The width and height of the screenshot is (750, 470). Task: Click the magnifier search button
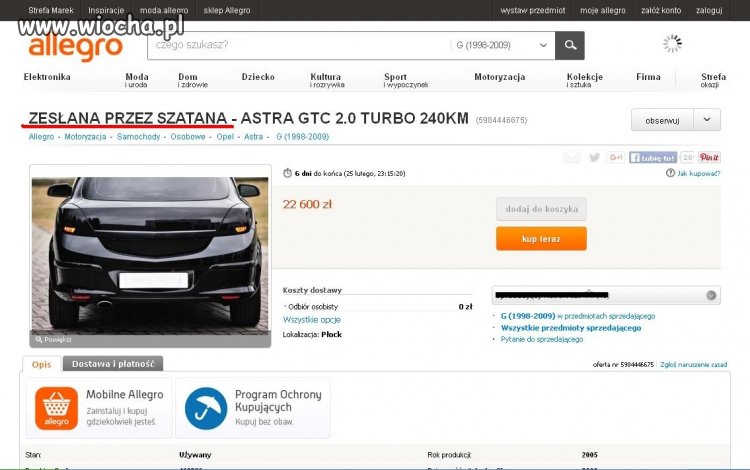[570, 45]
